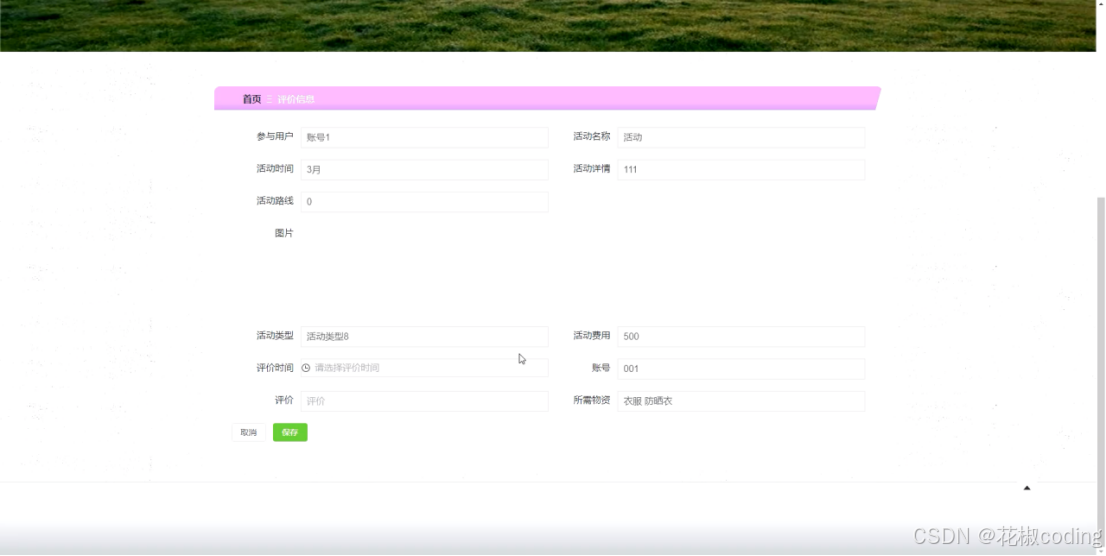Screen dimensions: 1106x556
Task: Focus the 参与用户 input showing 账号1
Action: [x=425, y=138]
